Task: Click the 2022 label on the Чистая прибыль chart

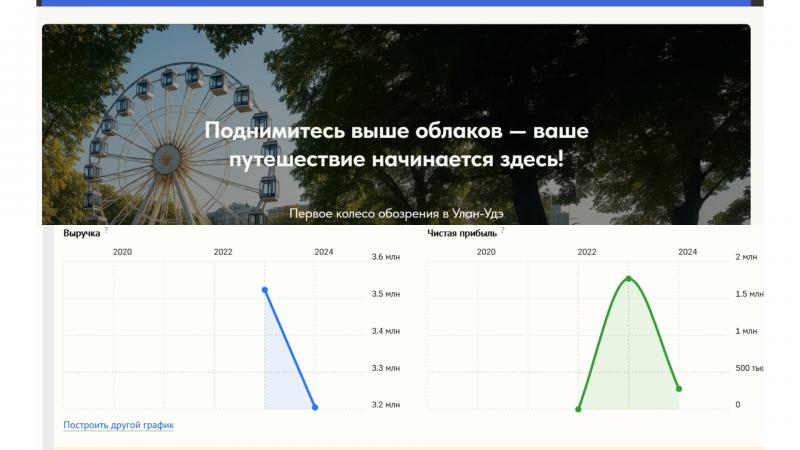Action: point(587,252)
